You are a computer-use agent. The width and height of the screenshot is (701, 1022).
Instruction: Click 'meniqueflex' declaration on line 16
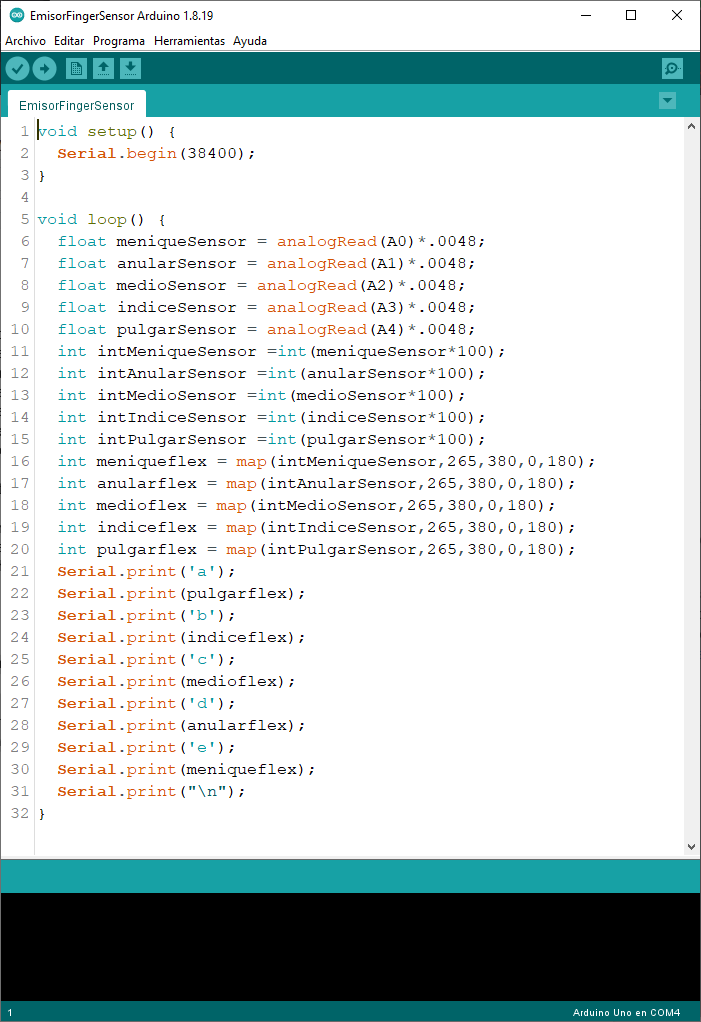pyautogui.click(x=152, y=461)
